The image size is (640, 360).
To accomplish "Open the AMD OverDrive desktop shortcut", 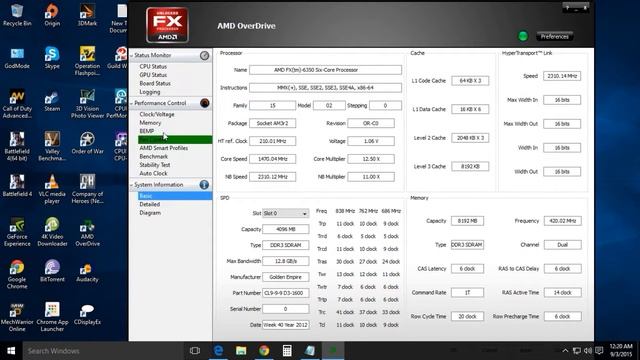I will click(x=87, y=232).
